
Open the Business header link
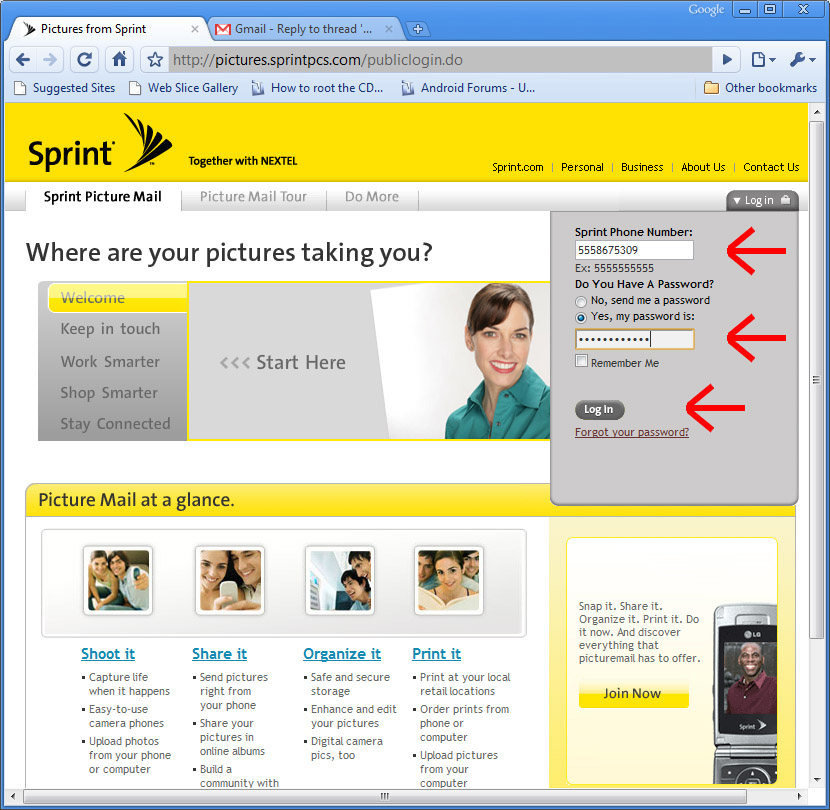point(642,167)
